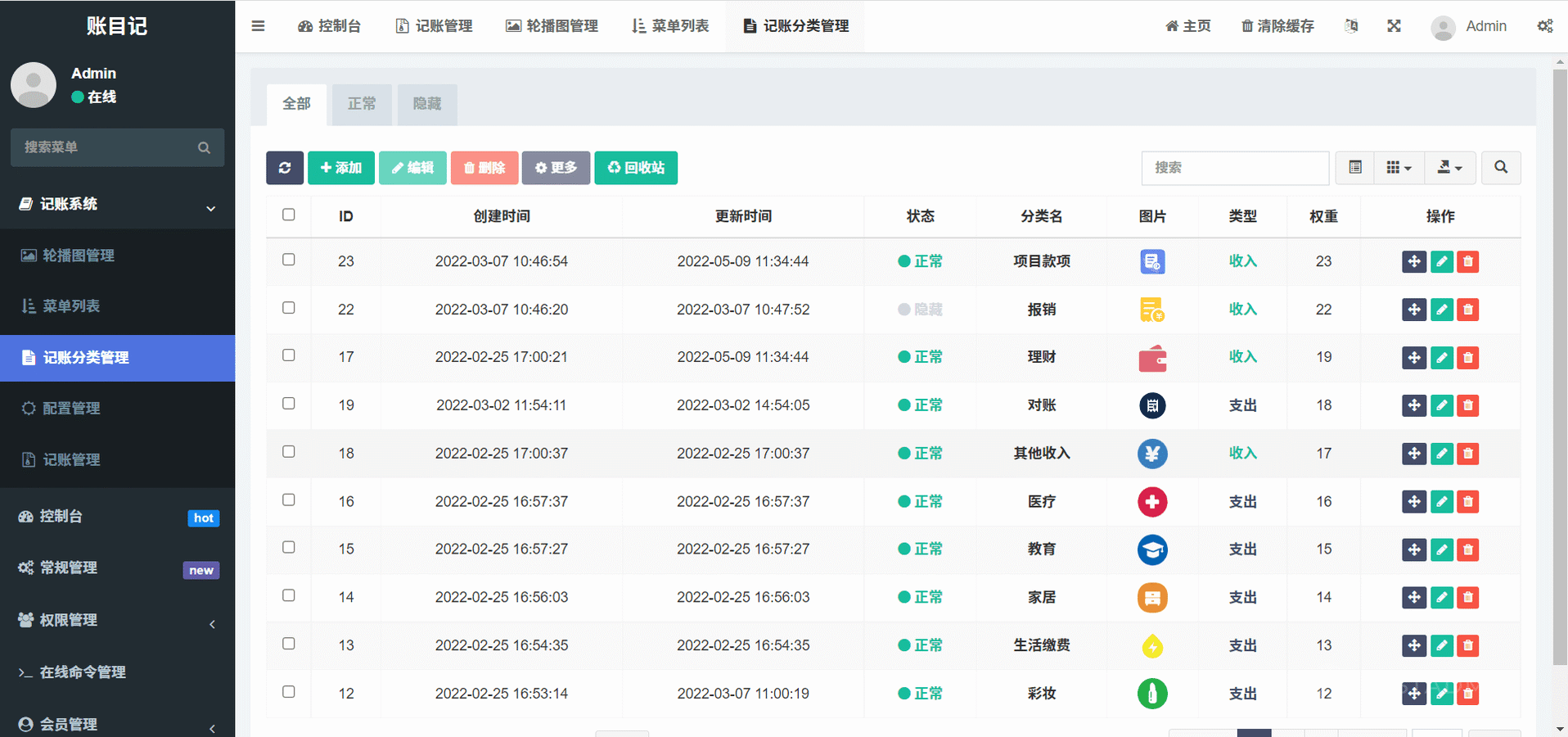Select the checkbox for row ID 22

(289, 308)
